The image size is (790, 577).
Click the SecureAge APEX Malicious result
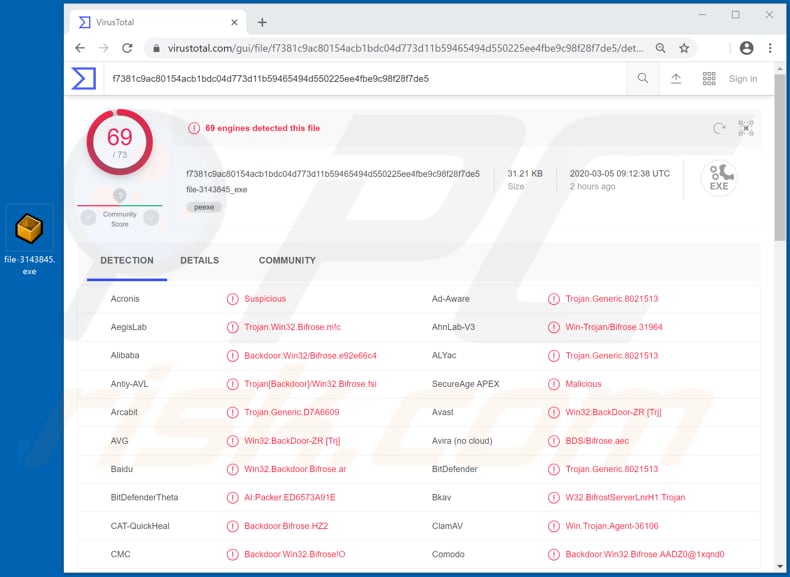(x=583, y=384)
